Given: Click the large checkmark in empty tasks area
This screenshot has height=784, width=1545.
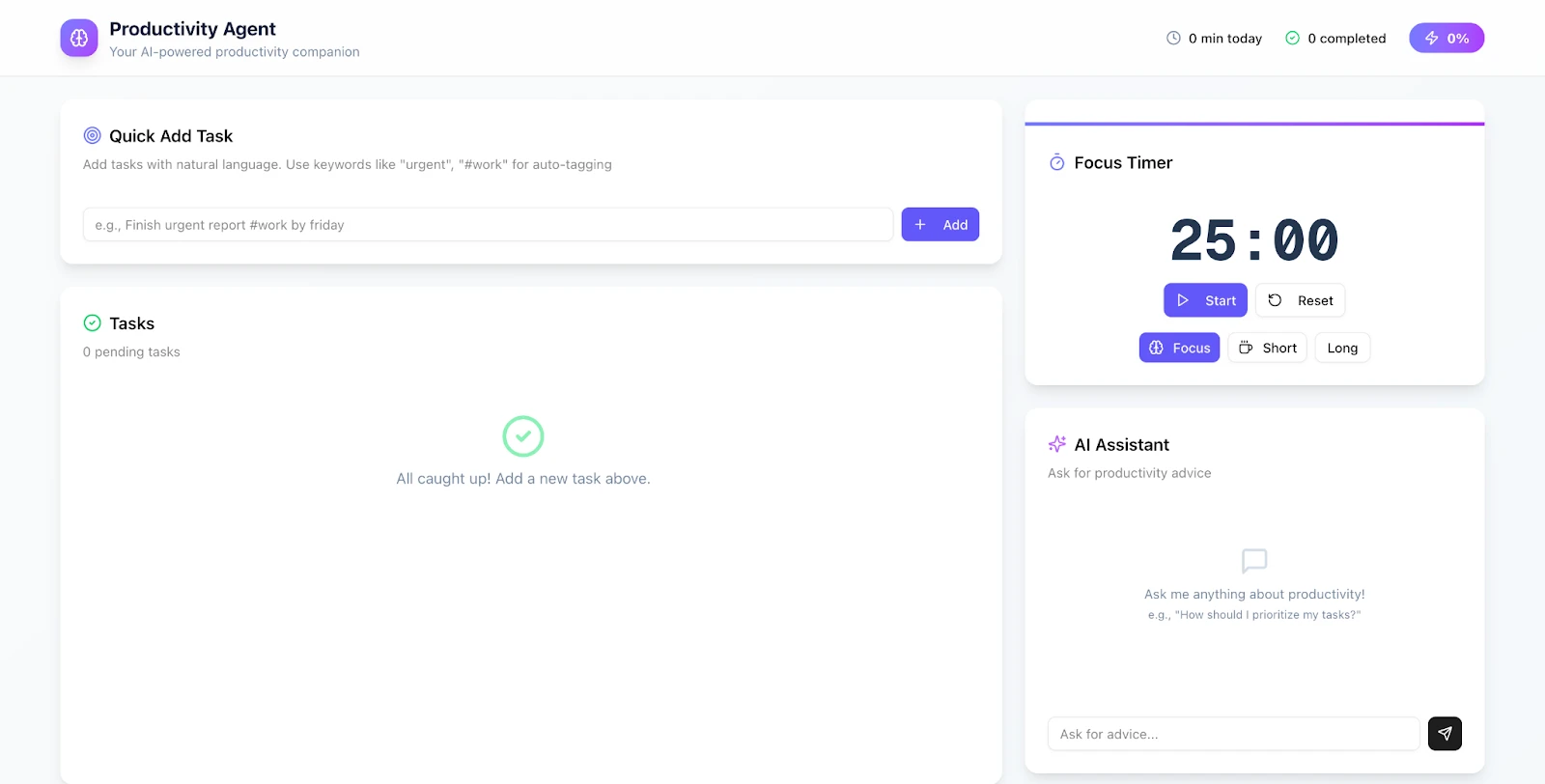Looking at the screenshot, I should tap(523, 436).
